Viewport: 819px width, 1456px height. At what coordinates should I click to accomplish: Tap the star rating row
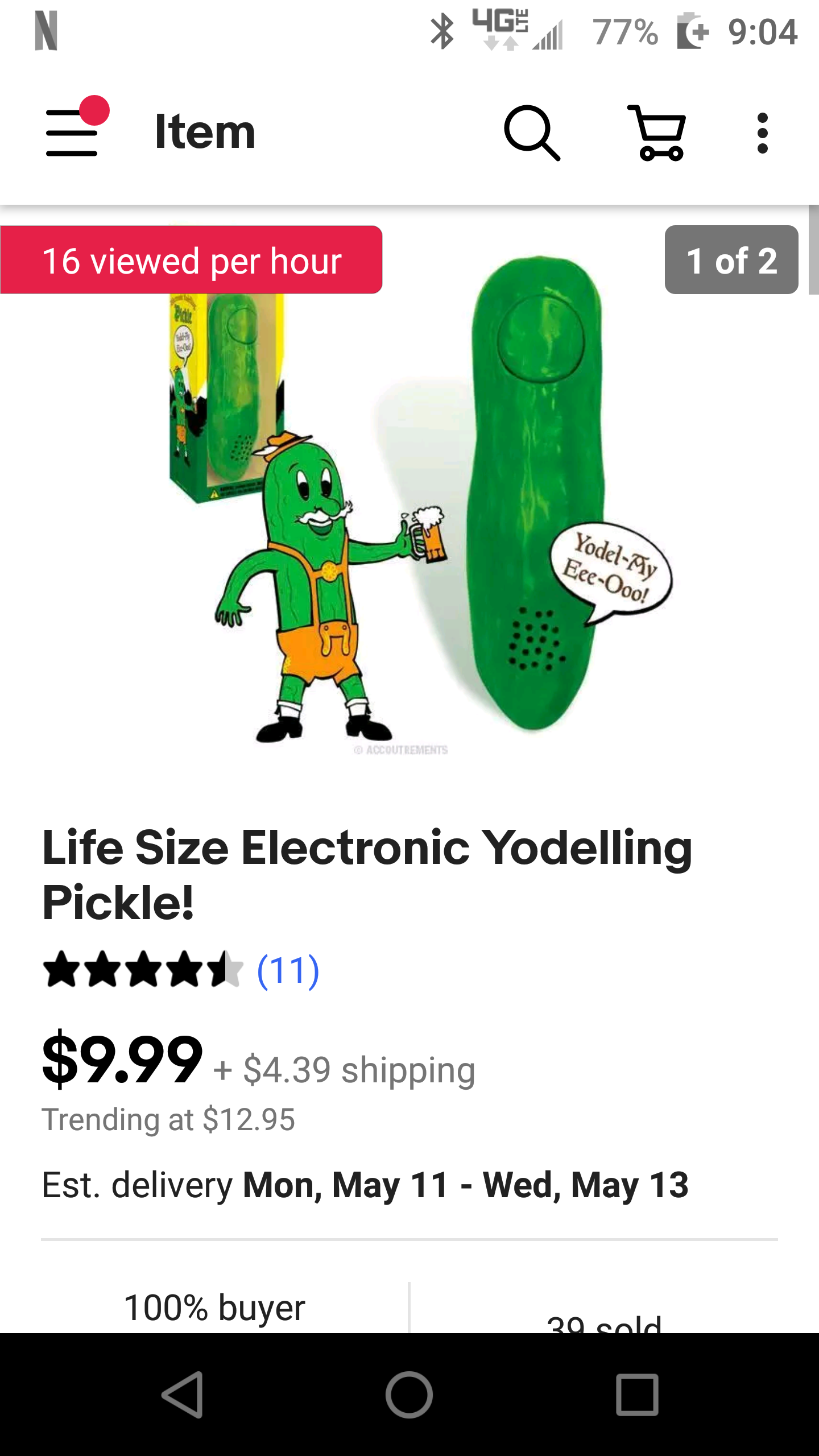click(x=143, y=969)
